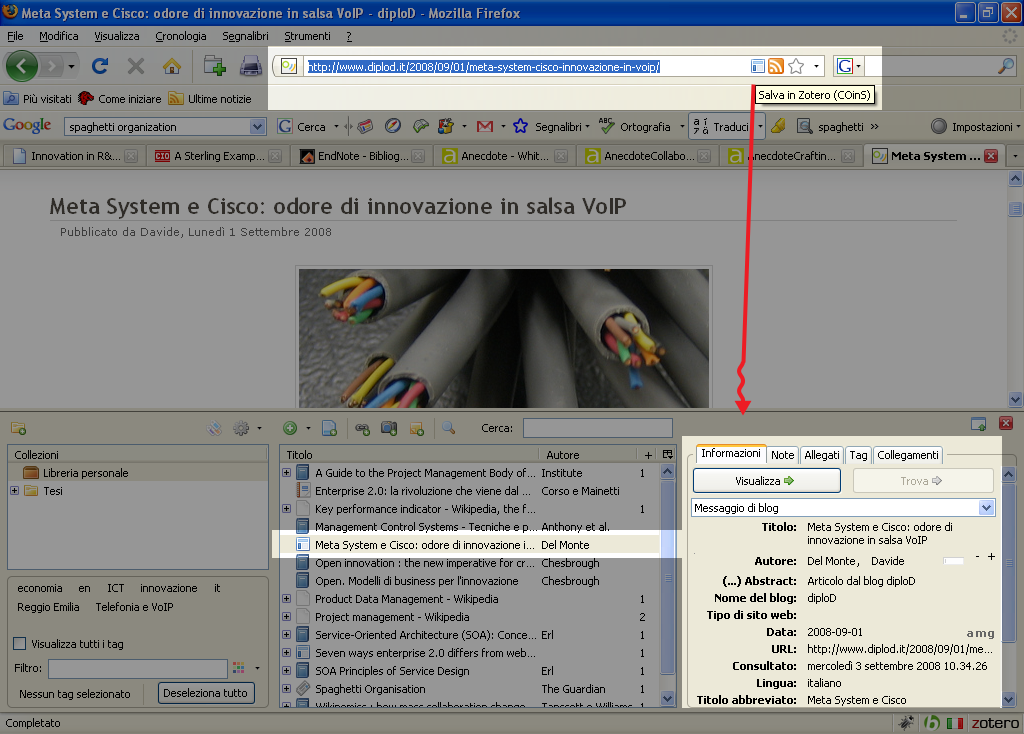The height and width of the screenshot is (734, 1024).
Task: Open the 'Più visitati' bookmark
Action: 38,99
